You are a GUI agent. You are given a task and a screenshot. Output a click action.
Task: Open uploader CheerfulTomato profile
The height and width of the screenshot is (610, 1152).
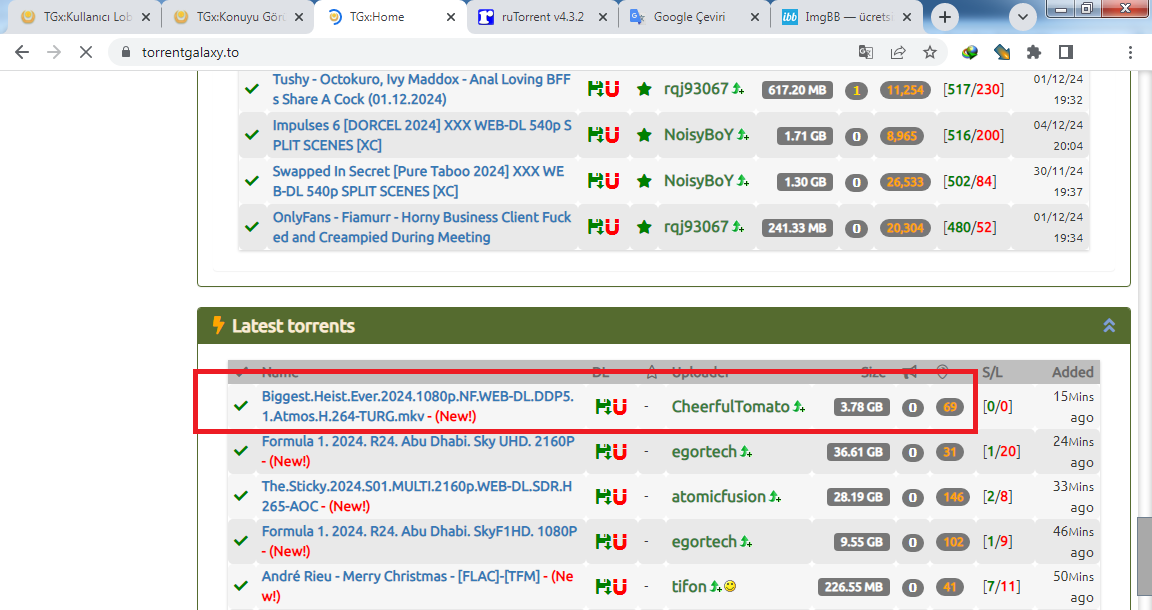tap(730, 406)
